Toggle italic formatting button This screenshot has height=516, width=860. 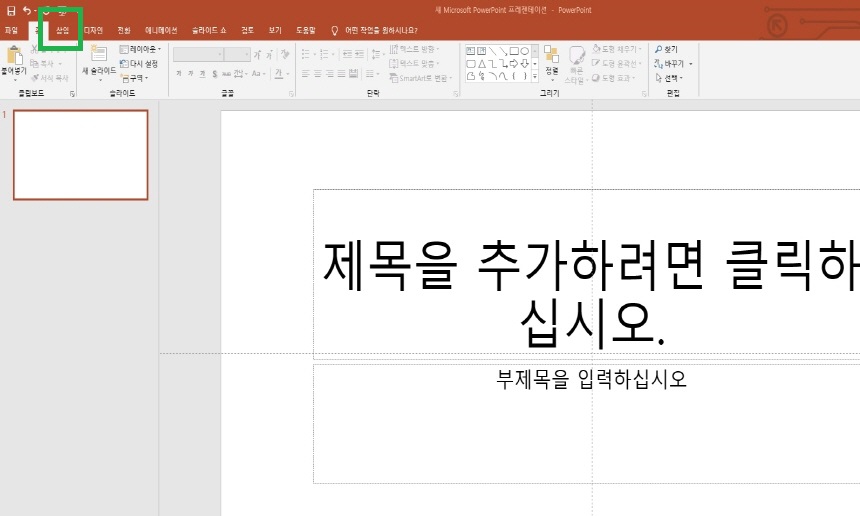[190, 73]
